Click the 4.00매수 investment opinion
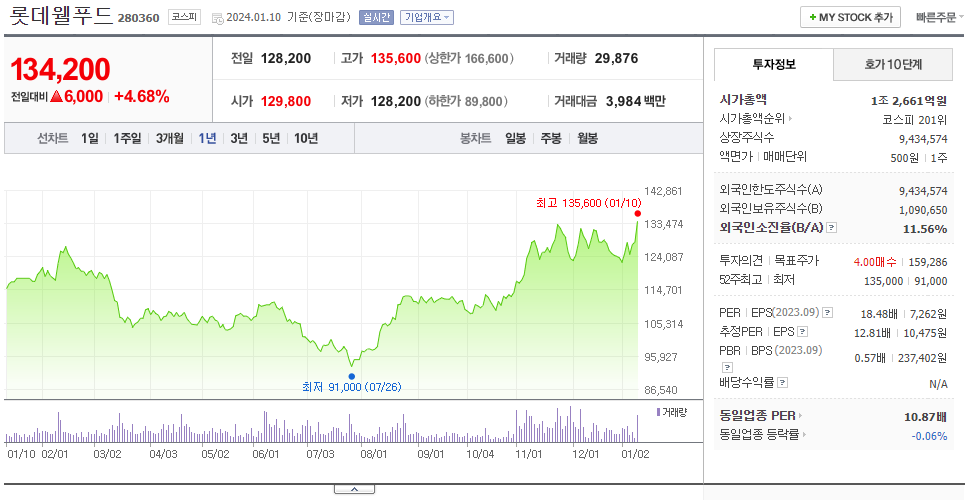968x500 pixels. (x=875, y=262)
